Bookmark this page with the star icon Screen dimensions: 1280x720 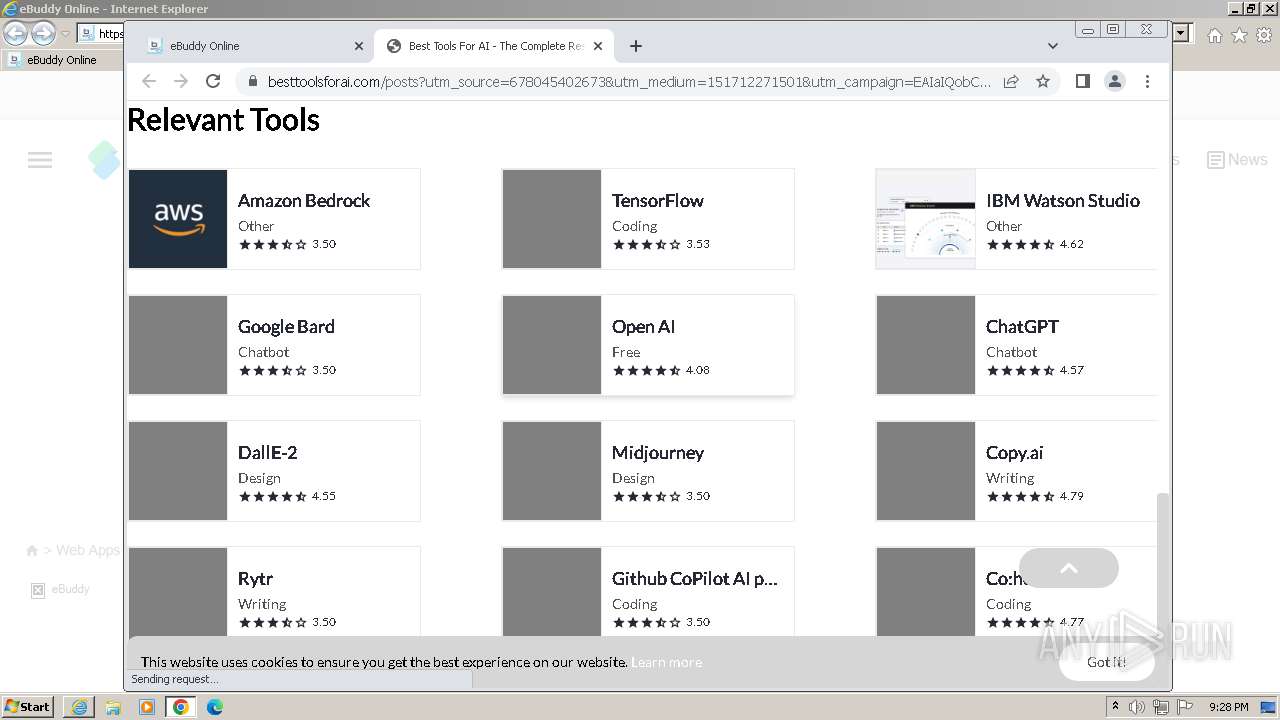[x=1043, y=81]
